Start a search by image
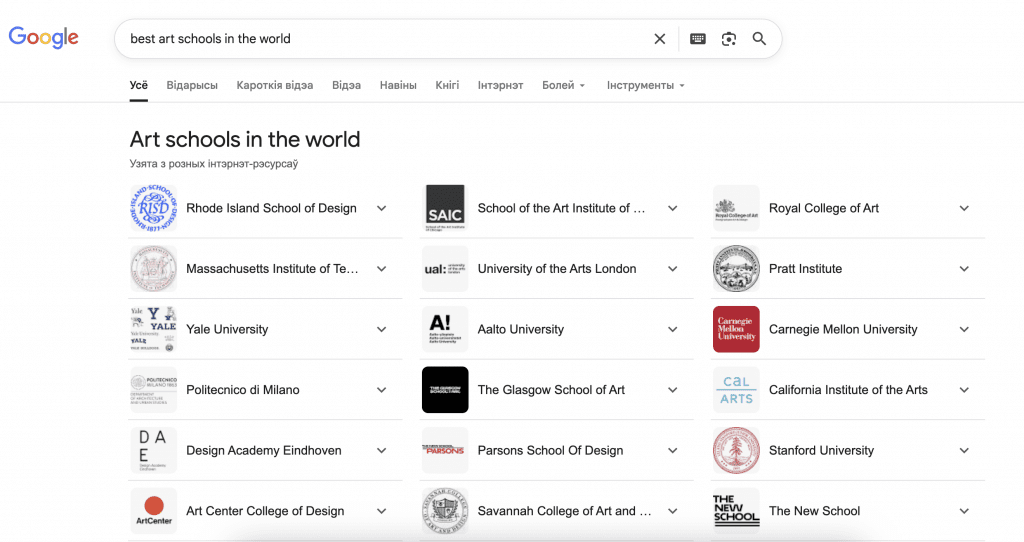The image size is (1024, 542). pyautogui.click(x=729, y=39)
